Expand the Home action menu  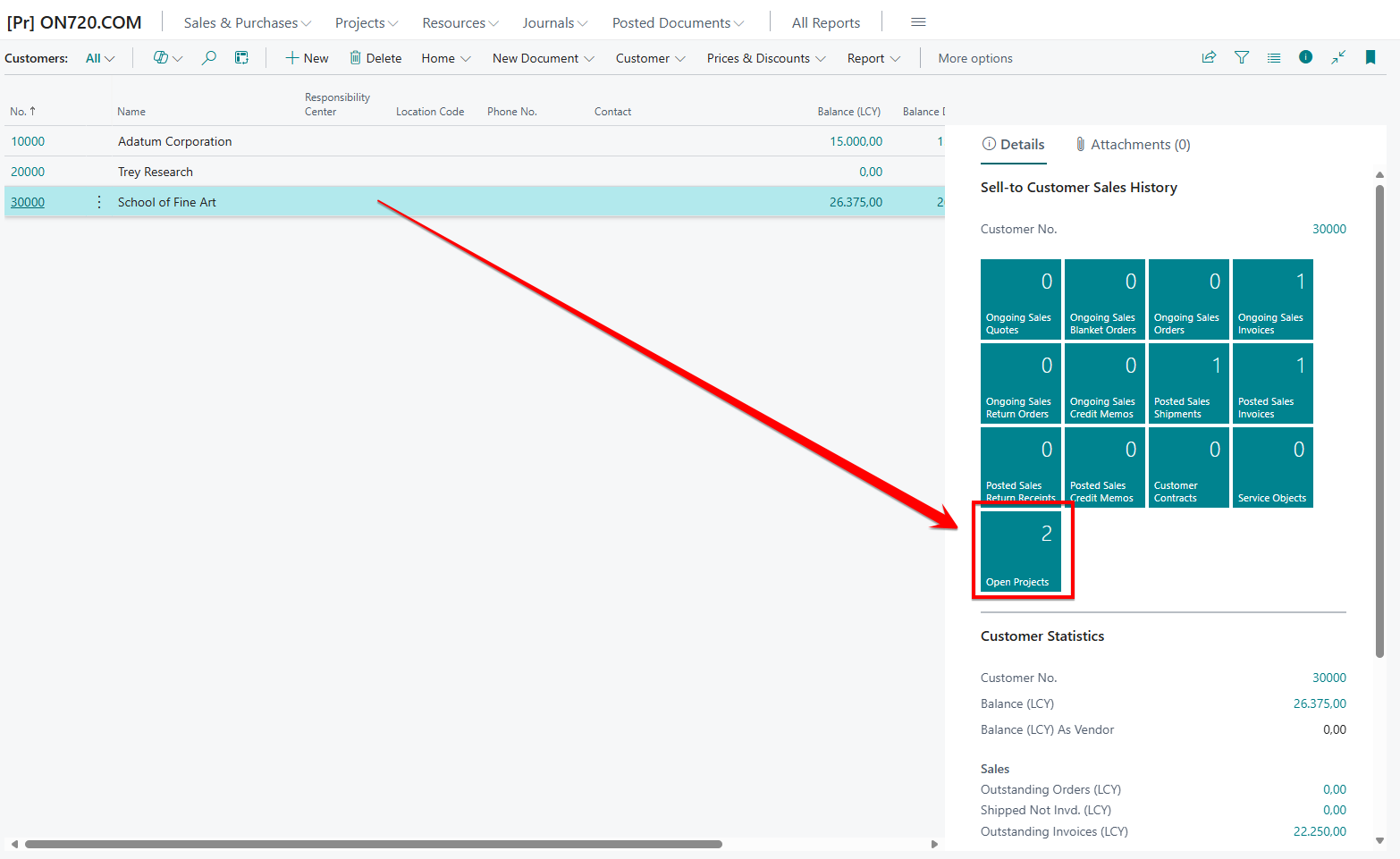click(446, 58)
